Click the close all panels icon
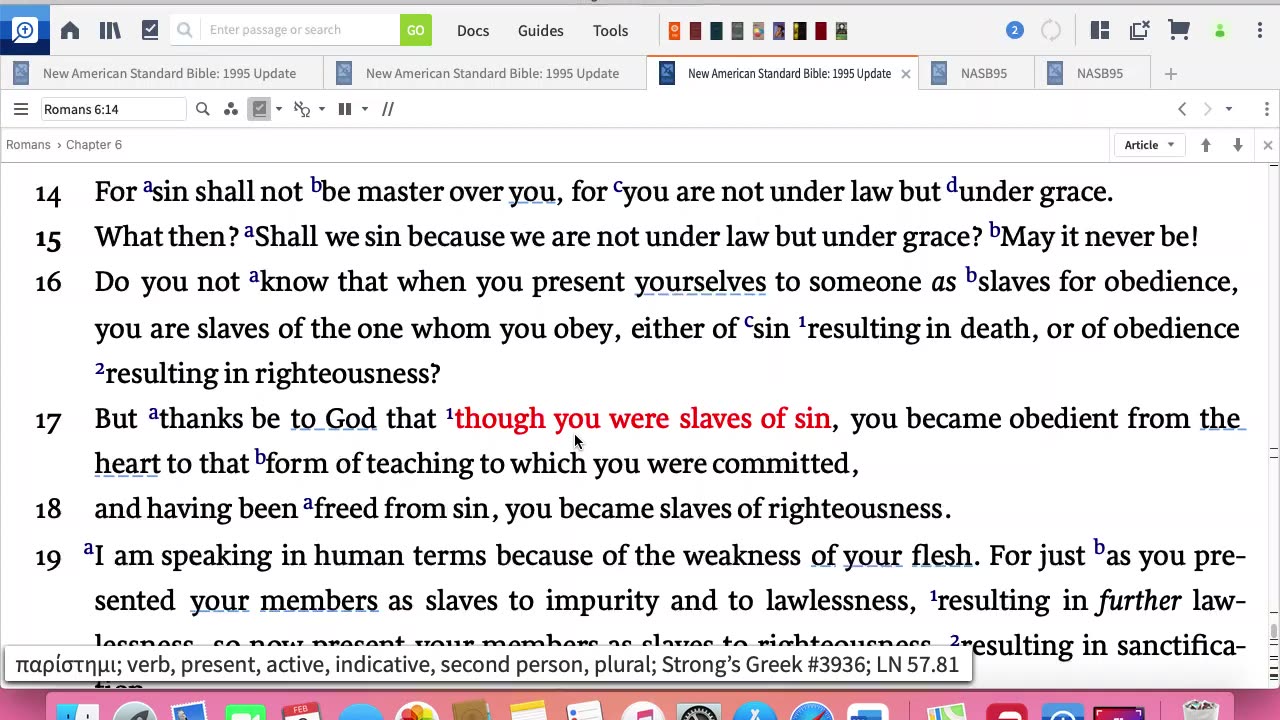Viewport: 1280px width, 720px height. (1139, 30)
